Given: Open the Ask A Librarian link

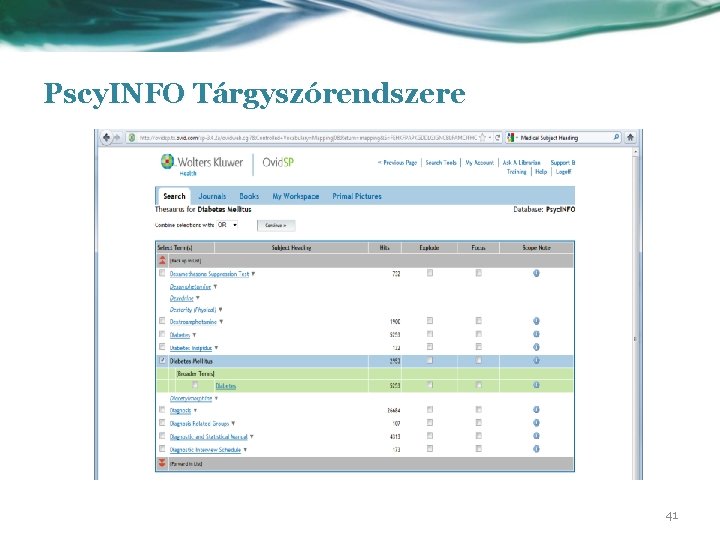Looking at the screenshot, I should (x=521, y=163).
